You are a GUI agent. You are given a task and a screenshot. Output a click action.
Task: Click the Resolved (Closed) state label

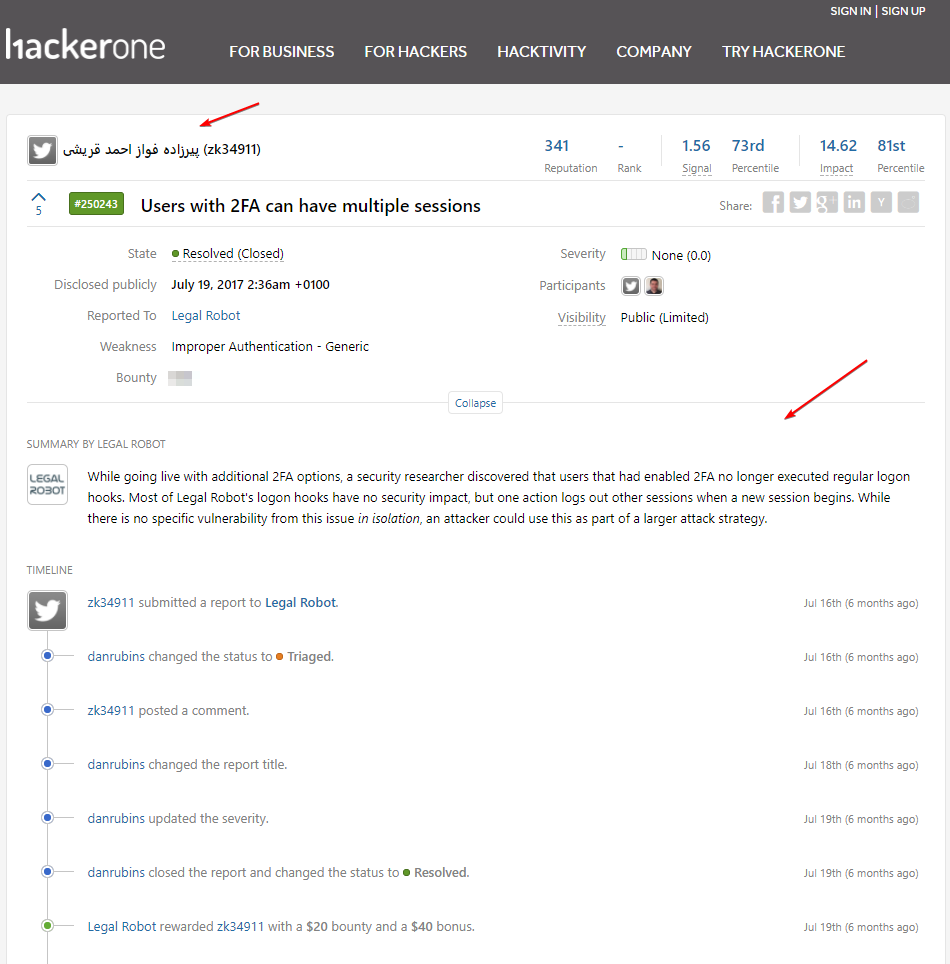pyautogui.click(x=228, y=253)
